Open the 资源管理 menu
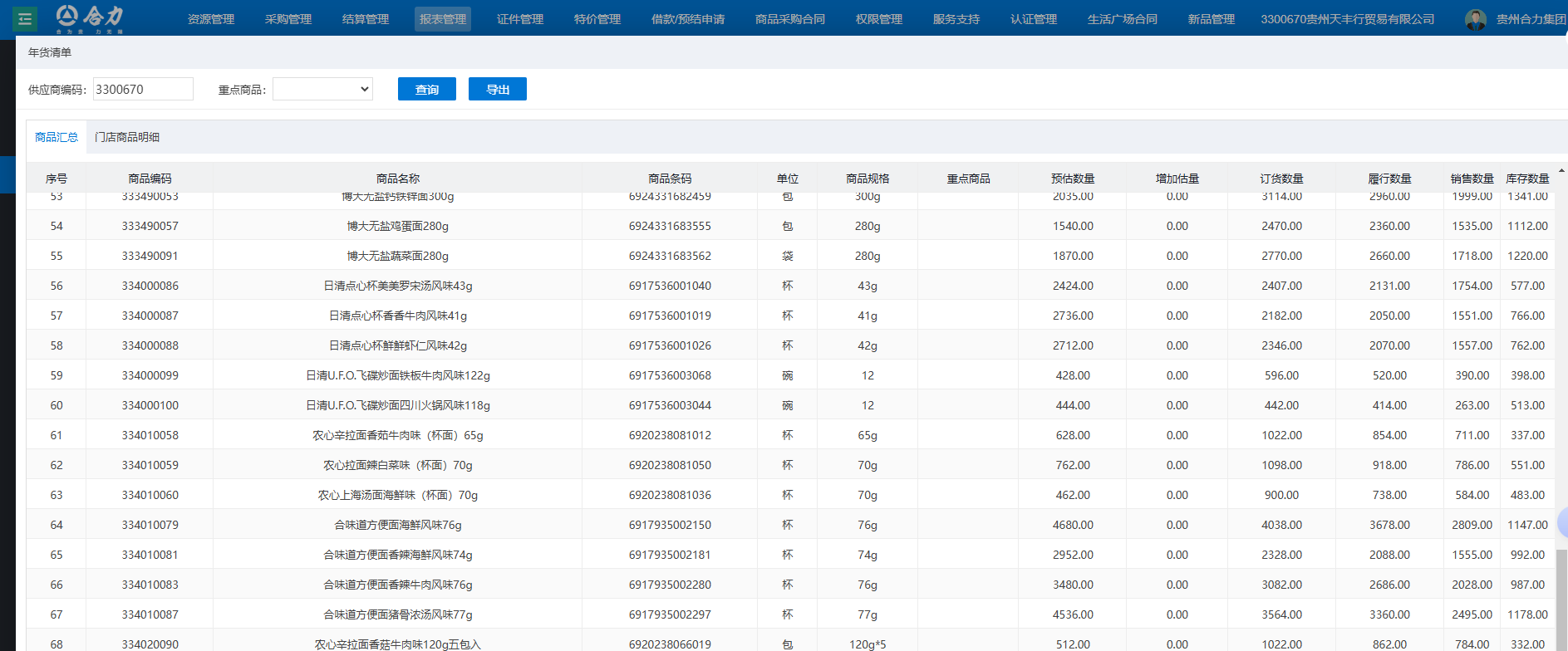Viewport: 1568px width, 651px height. pos(211,19)
